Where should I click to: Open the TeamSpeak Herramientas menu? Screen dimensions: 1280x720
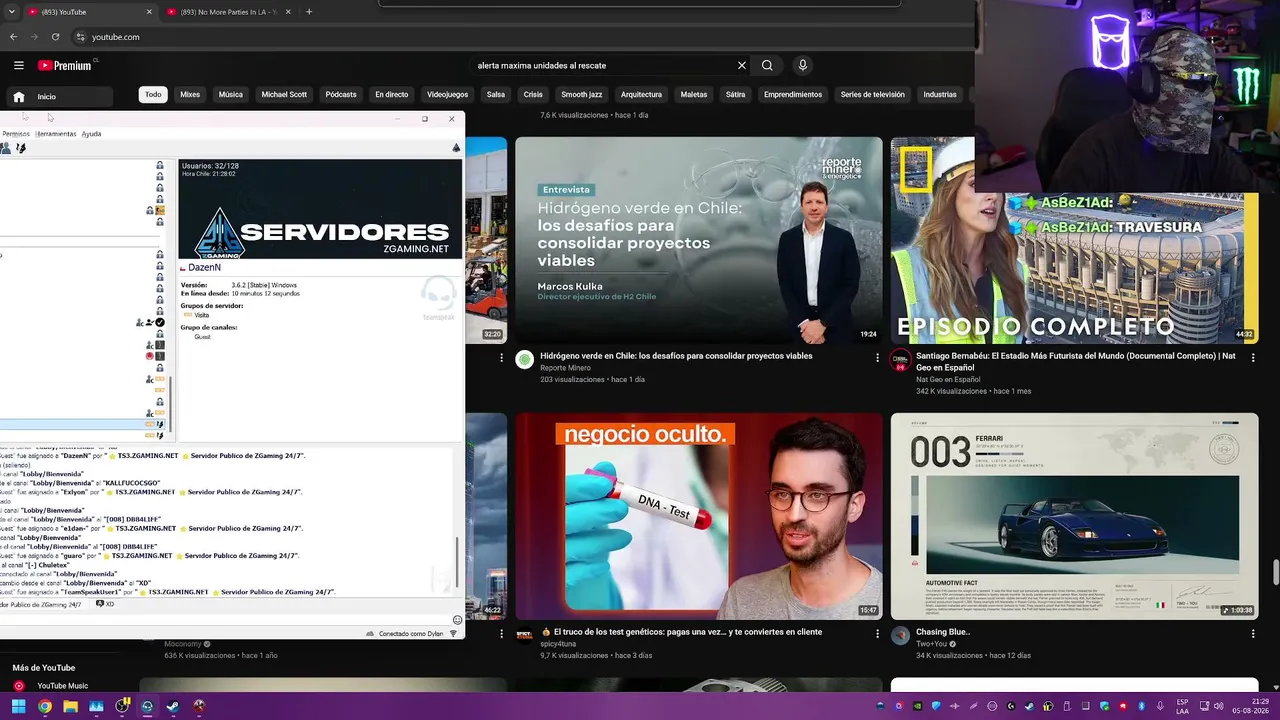click(55, 134)
